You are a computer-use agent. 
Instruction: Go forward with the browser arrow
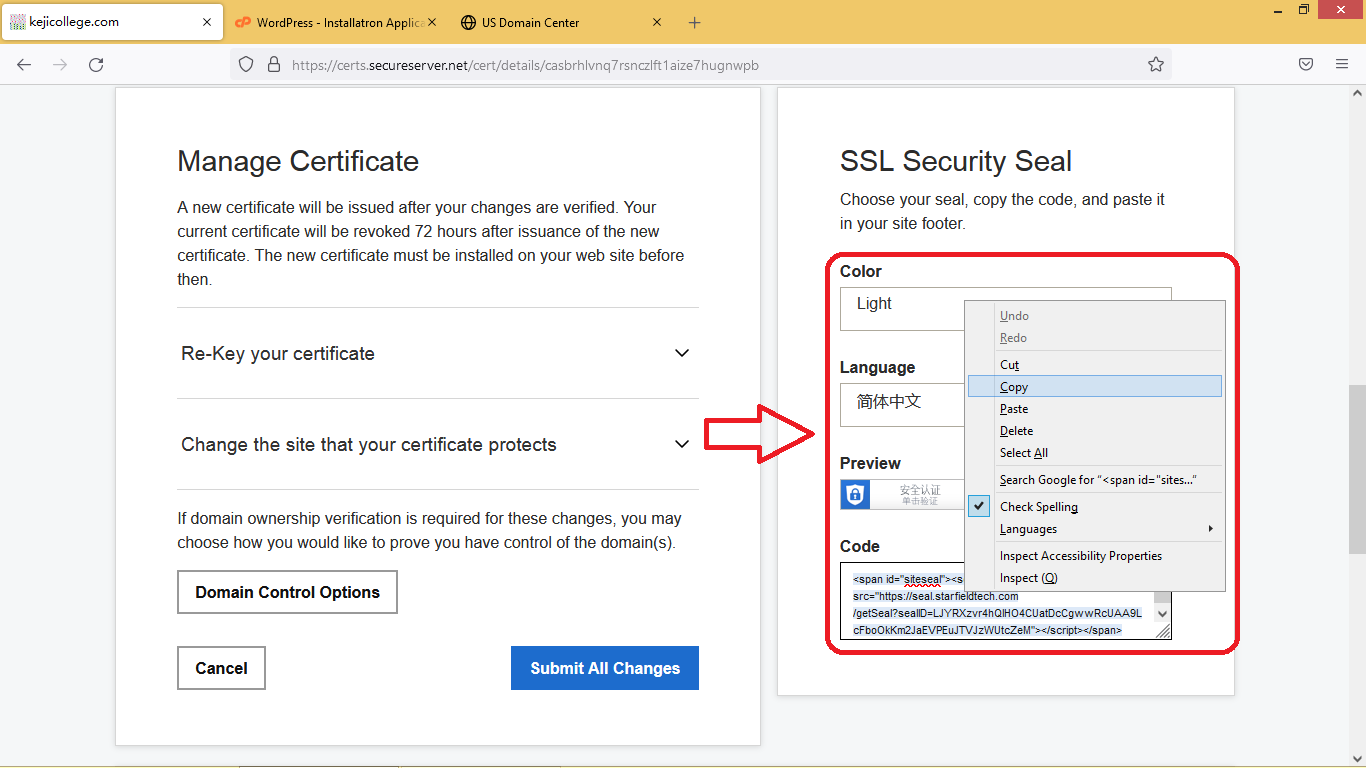point(60,64)
